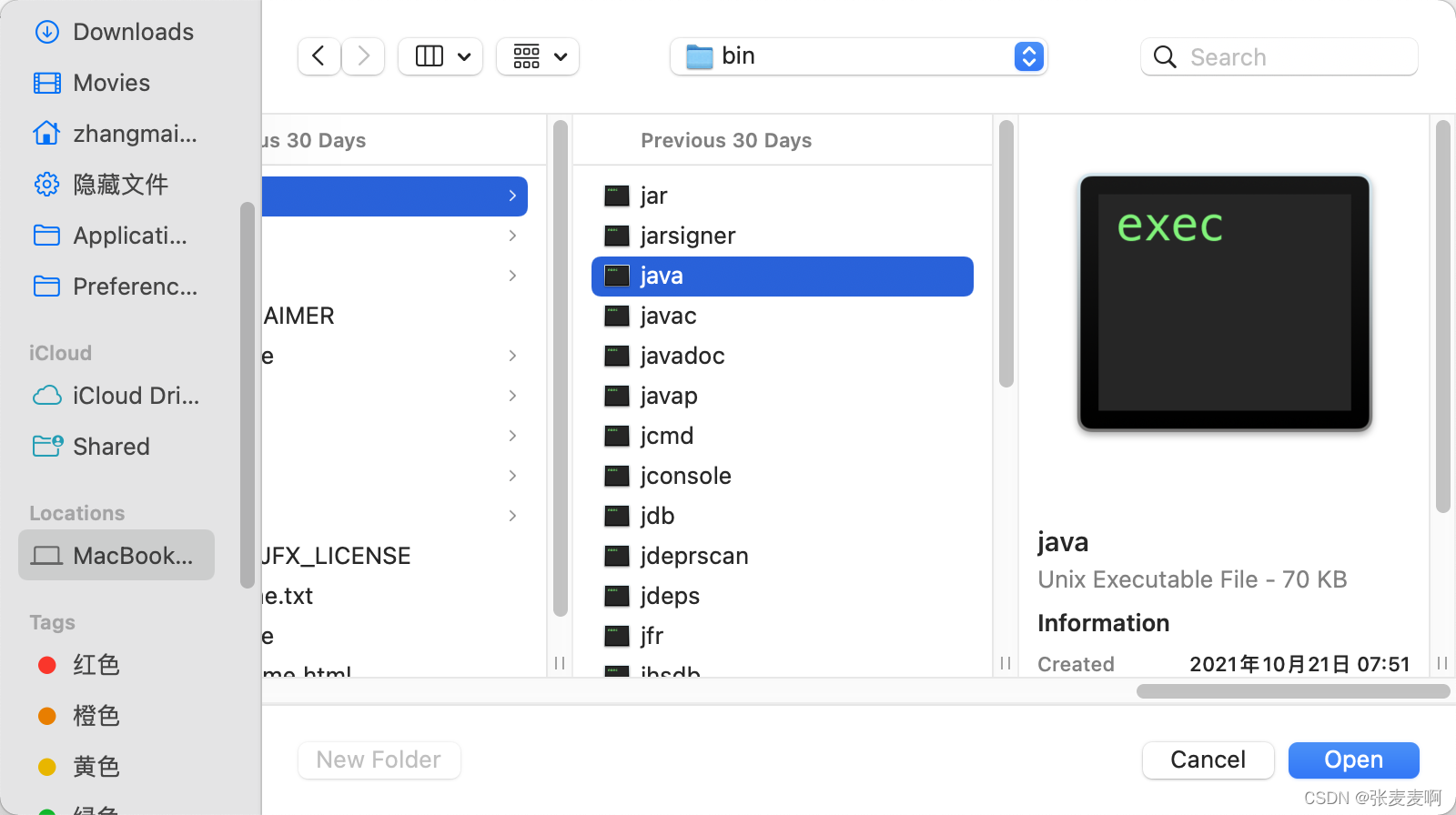
Task: Click the blue folder icon beside bin
Action: 699,56
